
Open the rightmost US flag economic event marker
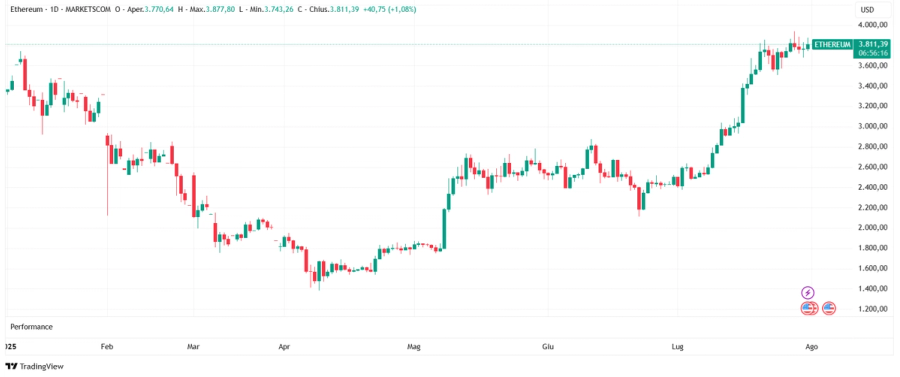[829, 309]
